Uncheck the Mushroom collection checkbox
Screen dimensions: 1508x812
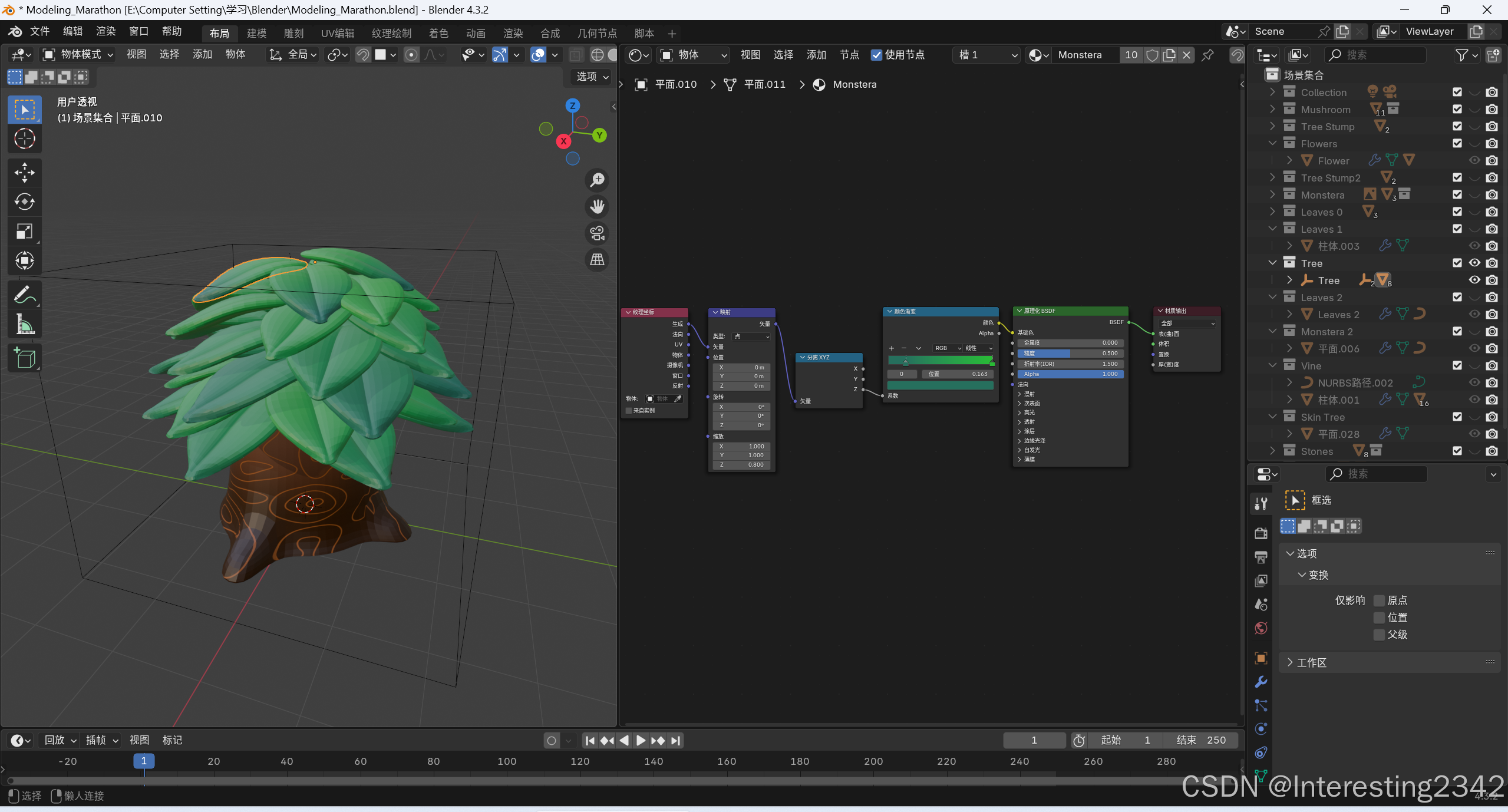(1457, 109)
